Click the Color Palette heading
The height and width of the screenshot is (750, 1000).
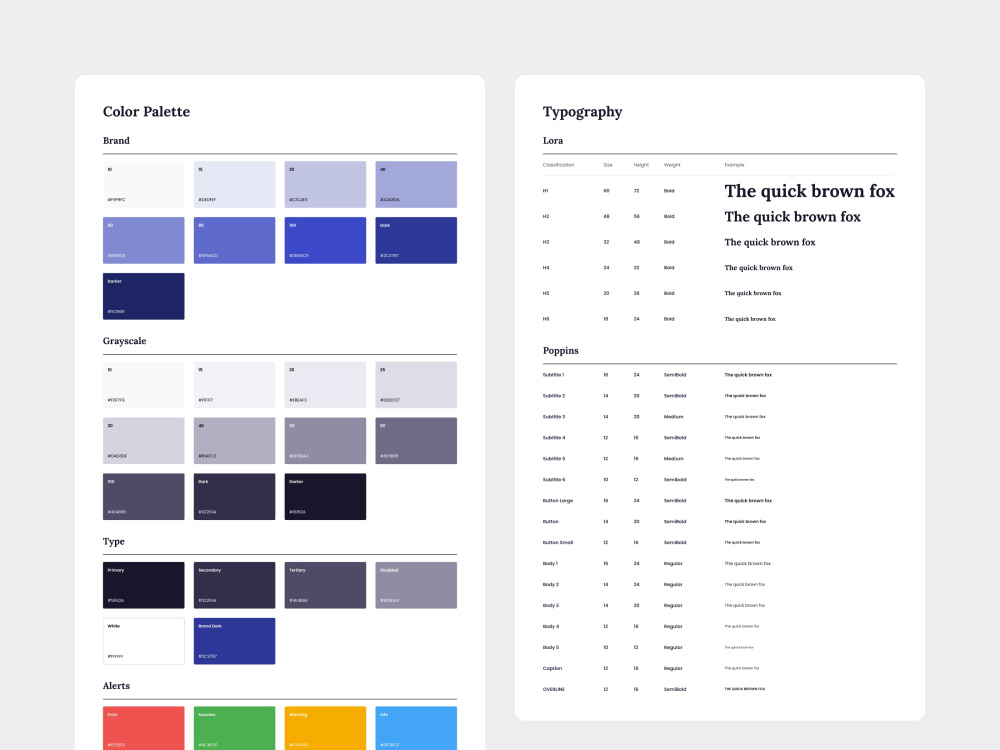147,112
